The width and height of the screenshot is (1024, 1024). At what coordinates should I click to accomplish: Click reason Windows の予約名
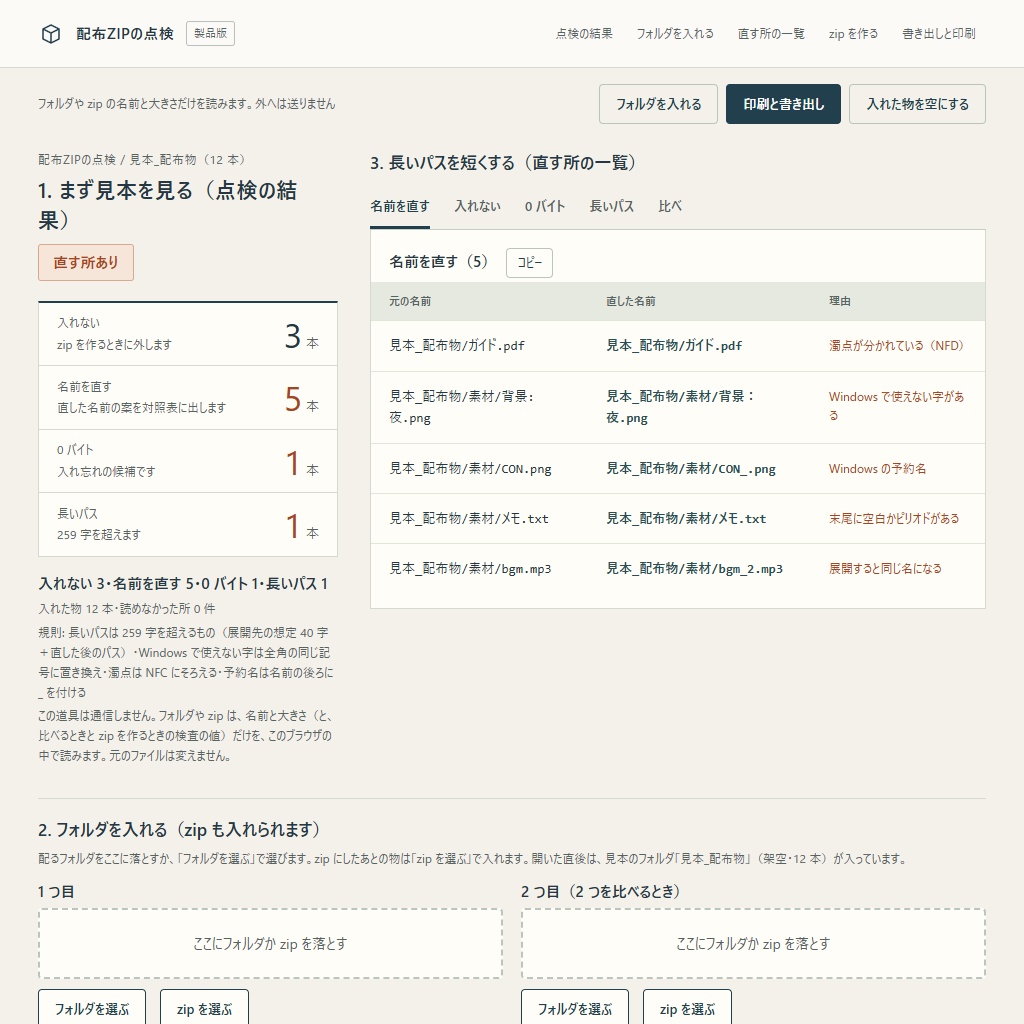pyautogui.click(x=877, y=469)
